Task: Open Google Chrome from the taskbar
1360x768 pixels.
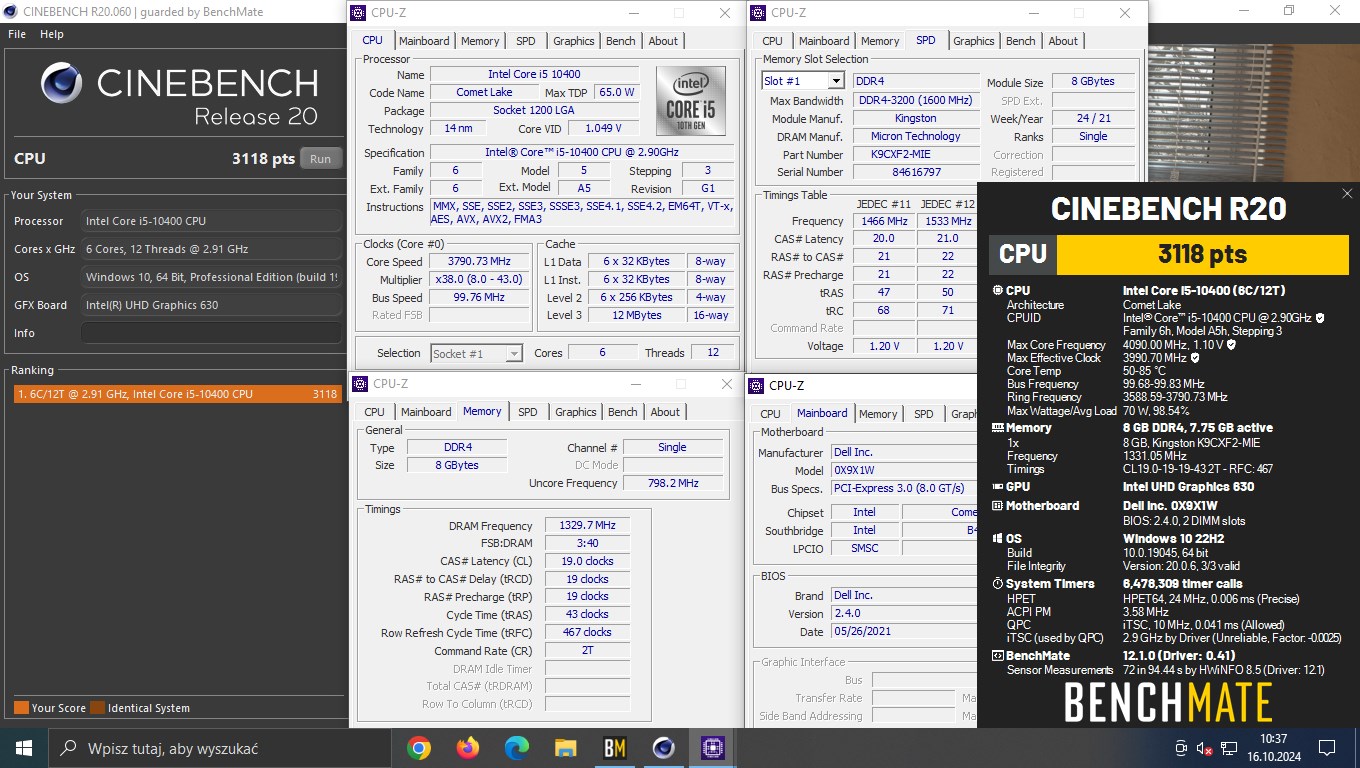Action: [419, 747]
